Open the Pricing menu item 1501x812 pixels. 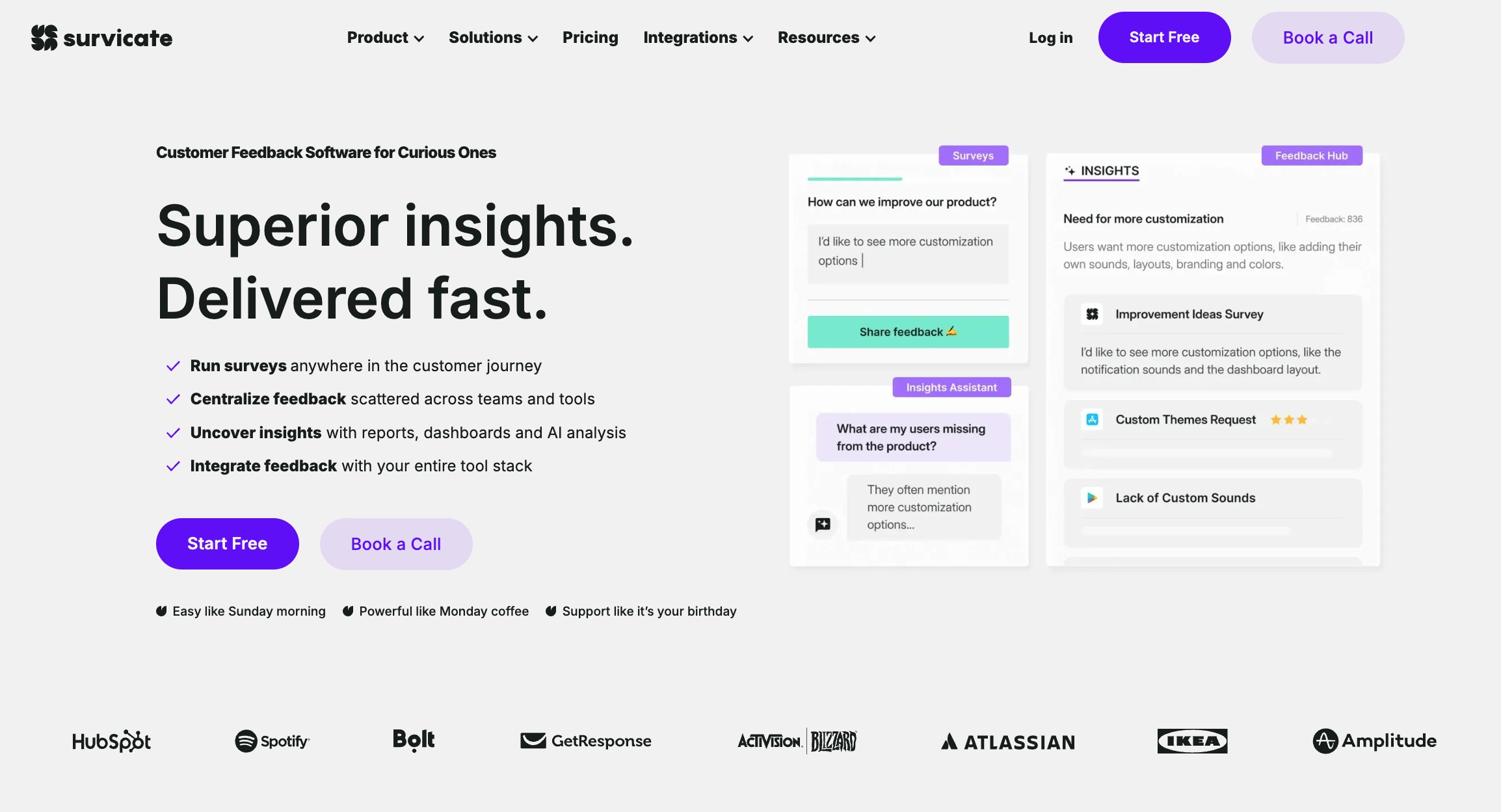point(590,37)
